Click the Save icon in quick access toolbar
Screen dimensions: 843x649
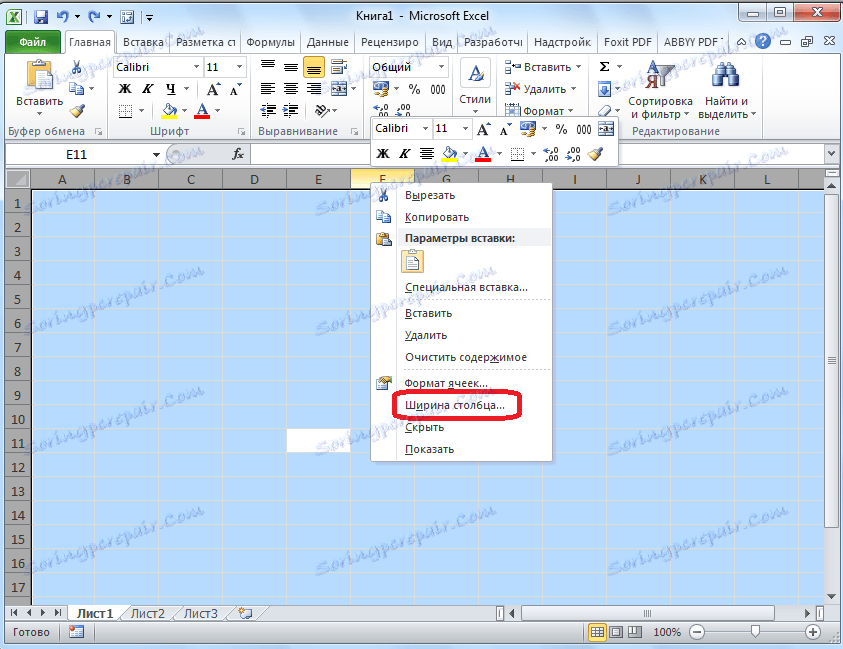click(x=41, y=17)
